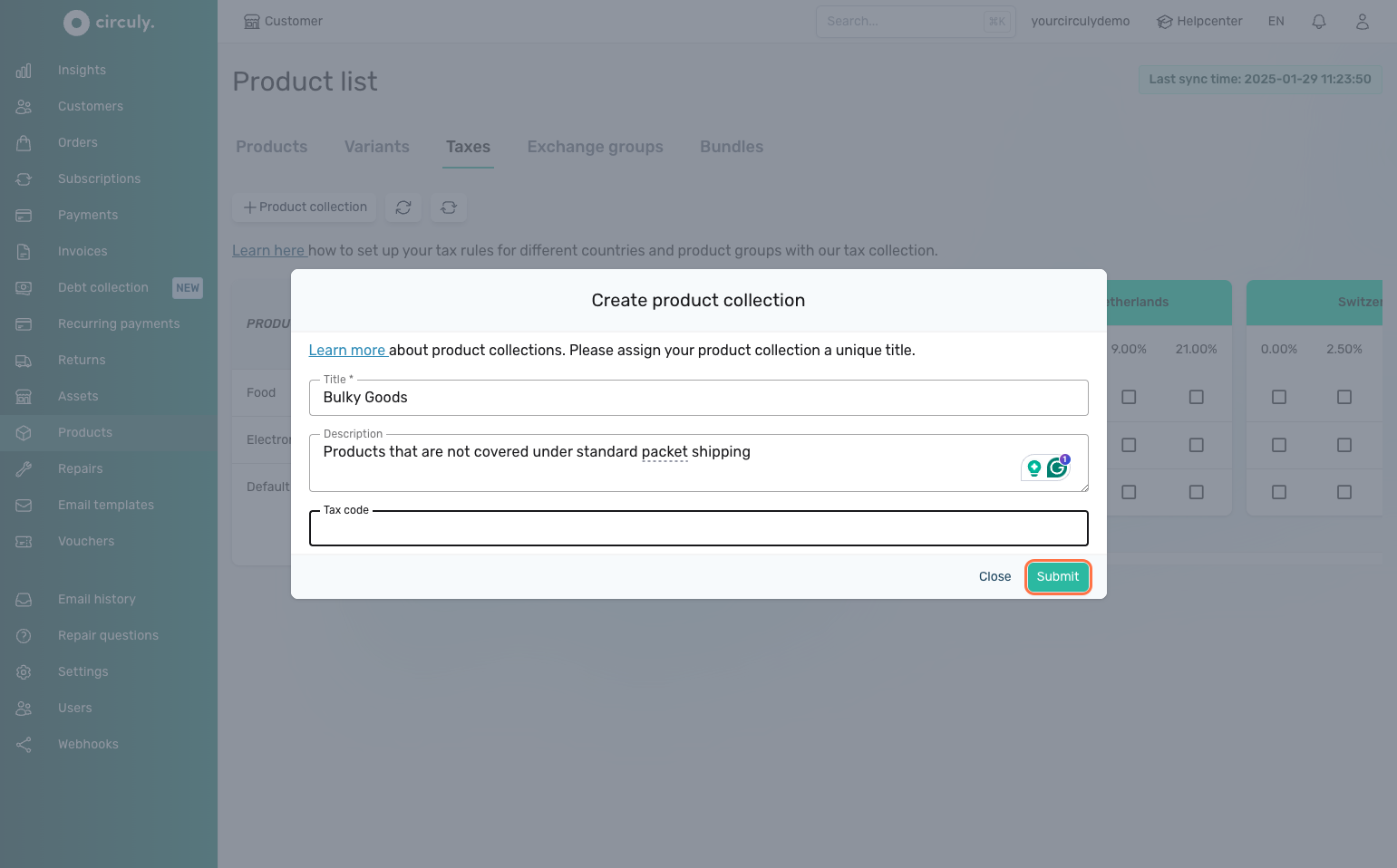1397x868 pixels.
Task: Check Electronics row 21.00% checkbox
Action: (1197, 446)
